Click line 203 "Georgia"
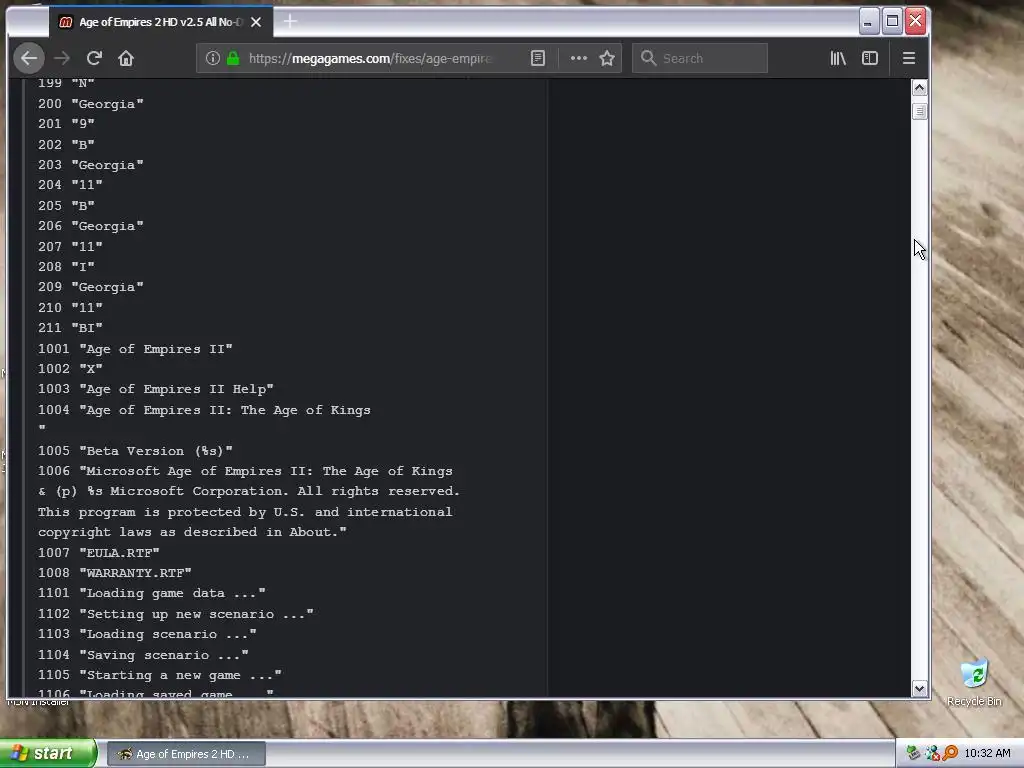Viewport: 1024px width, 768px height. click(91, 165)
